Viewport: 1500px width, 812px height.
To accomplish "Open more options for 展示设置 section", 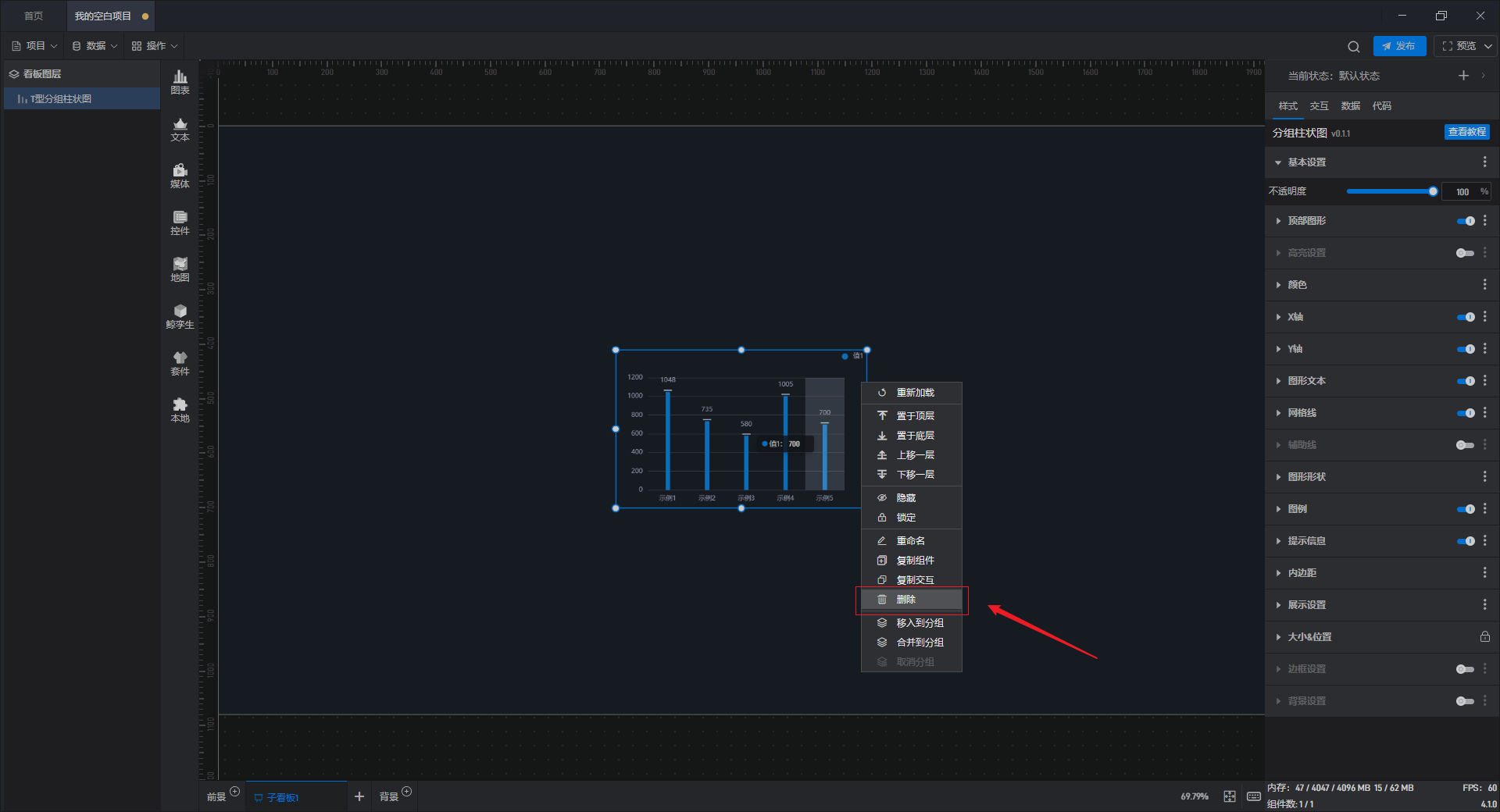I will click(x=1484, y=605).
